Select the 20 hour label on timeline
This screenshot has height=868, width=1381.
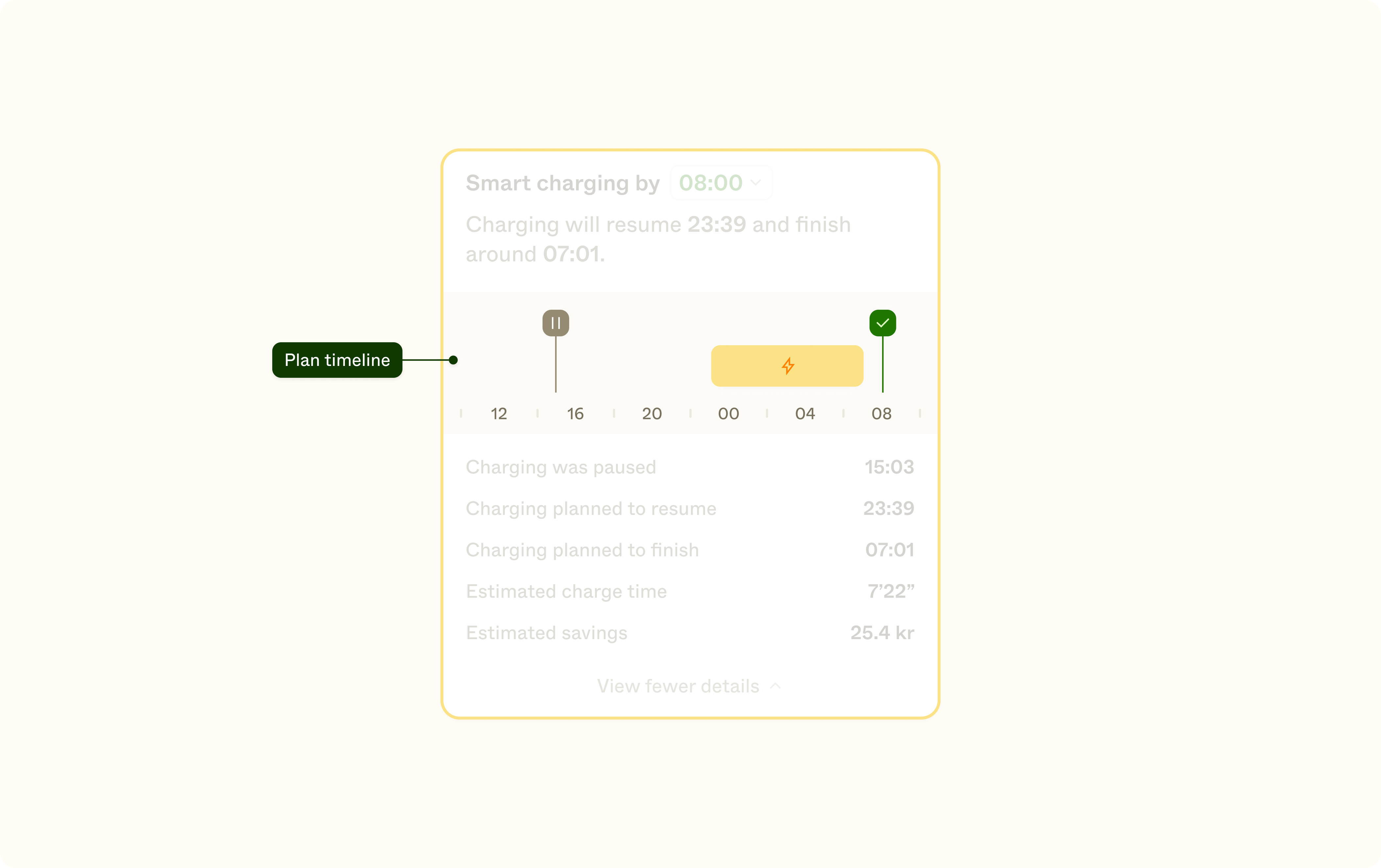(651, 413)
